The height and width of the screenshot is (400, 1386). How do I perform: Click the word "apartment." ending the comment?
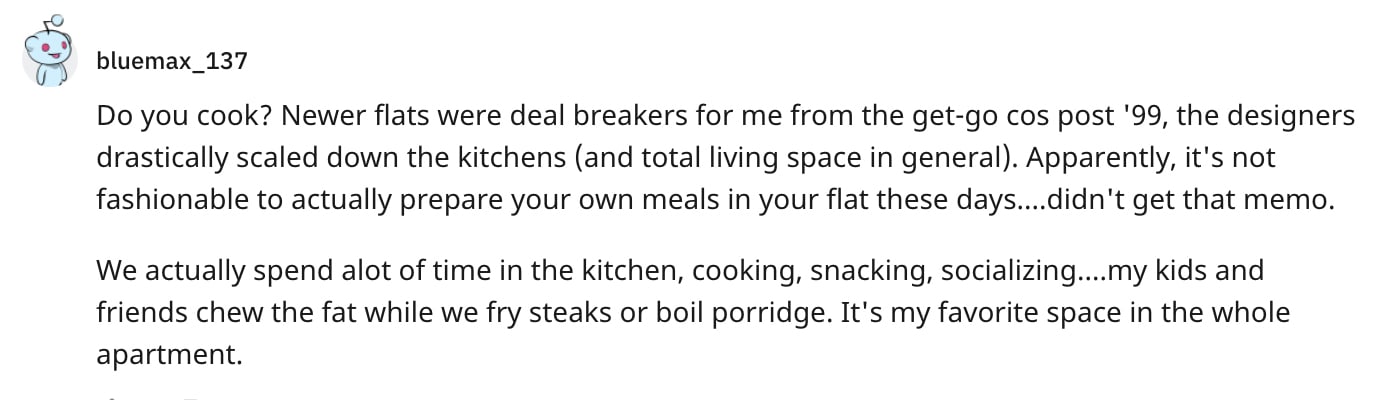[170, 355]
